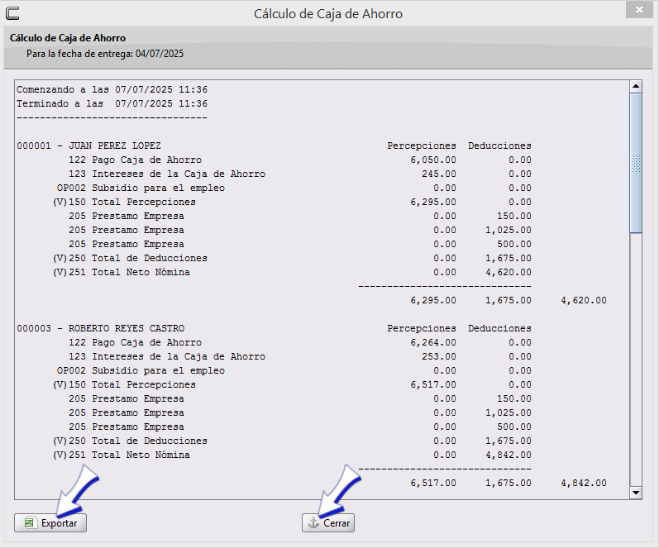Click Roberto Reyes's net total 4,842.00 at far right
The height and width of the screenshot is (548, 659).
pyautogui.click(x=583, y=483)
